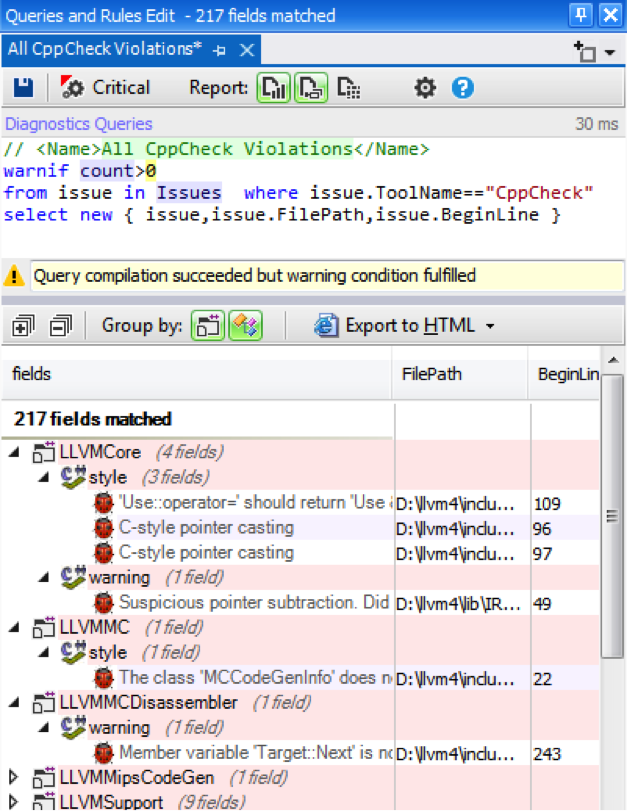Click the project icon next to LLVMCore

coord(43,452)
